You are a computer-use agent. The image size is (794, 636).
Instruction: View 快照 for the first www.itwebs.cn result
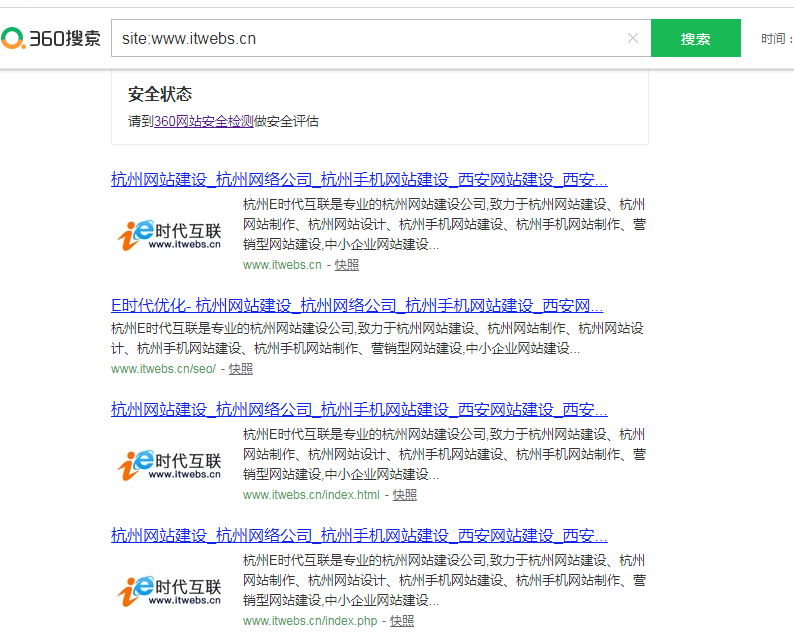point(346,265)
